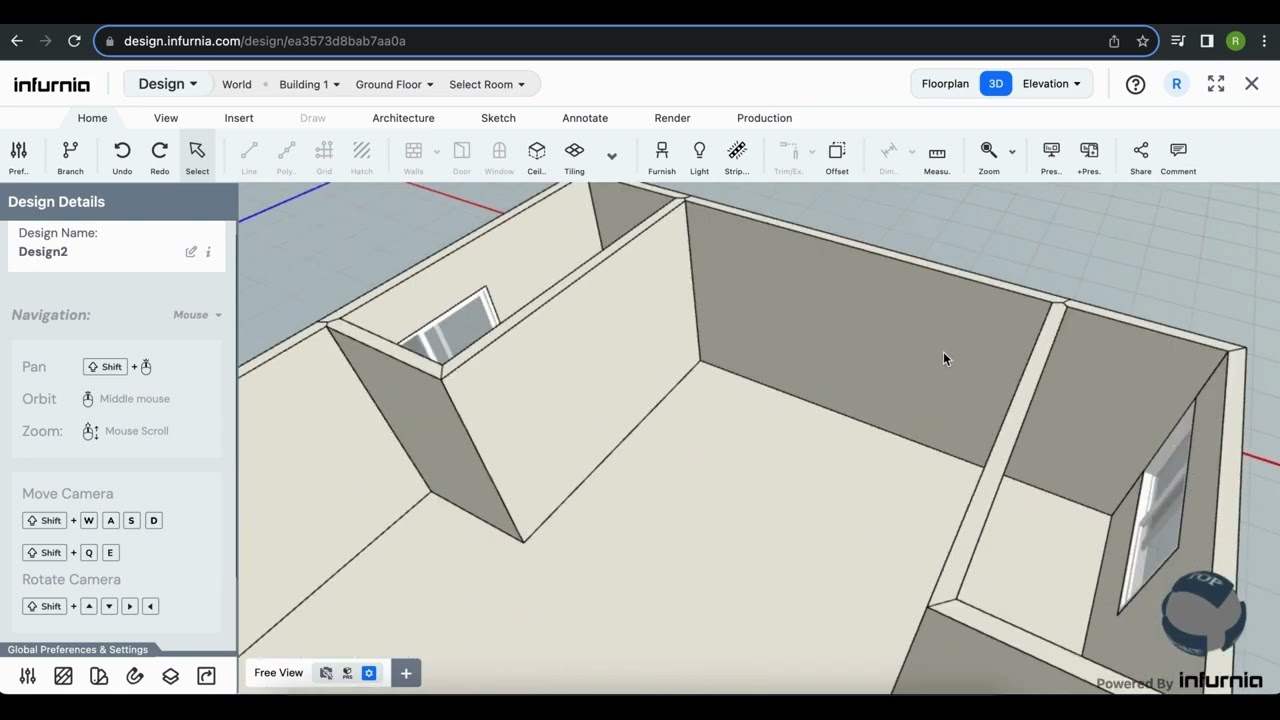Expand more tools chevron after Tiling
The height and width of the screenshot is (720, 1280).
(612, 156)
